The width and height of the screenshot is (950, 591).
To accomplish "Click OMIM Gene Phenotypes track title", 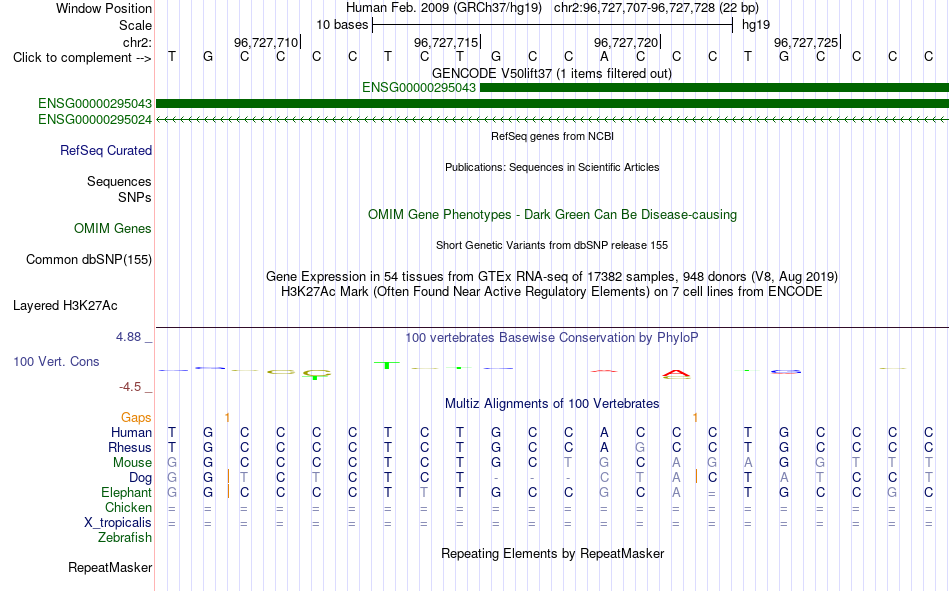I will pyautogui.click(x=552, y=215).
